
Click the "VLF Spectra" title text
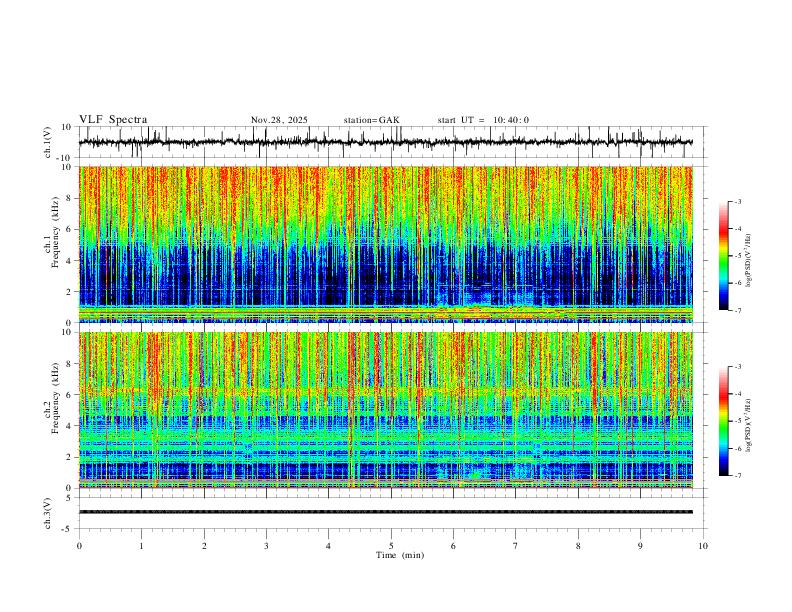(x=113, y=120)
